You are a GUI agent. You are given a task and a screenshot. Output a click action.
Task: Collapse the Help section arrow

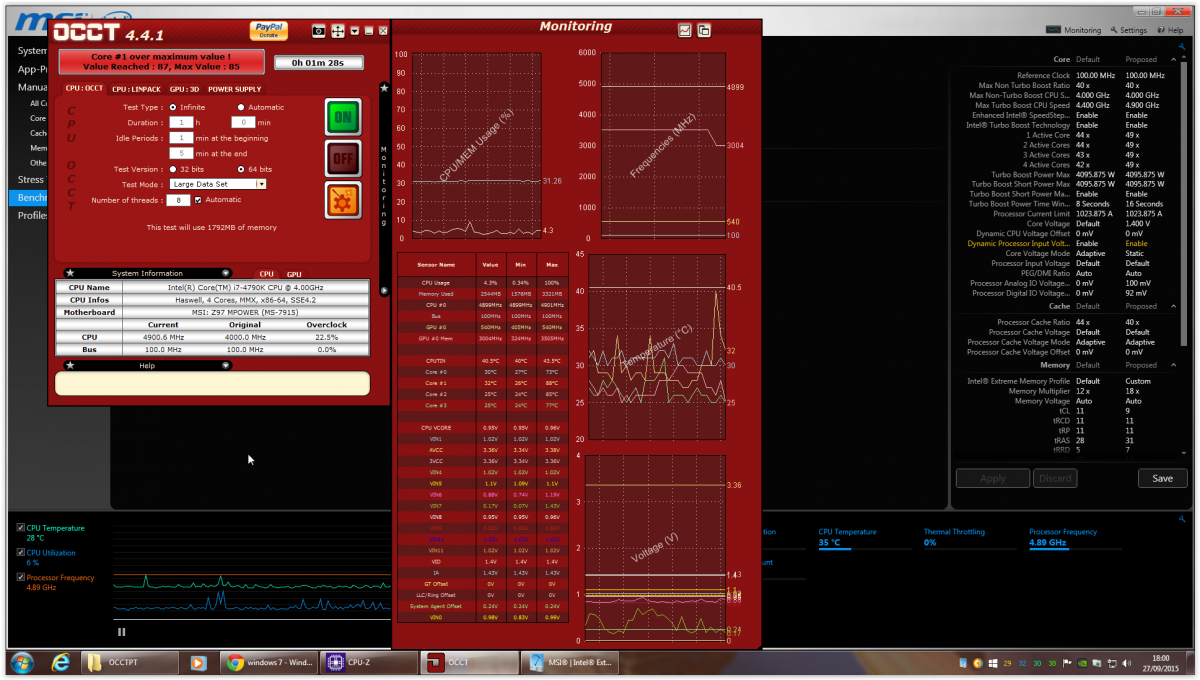pyautogui.click(x=226, y=365)
